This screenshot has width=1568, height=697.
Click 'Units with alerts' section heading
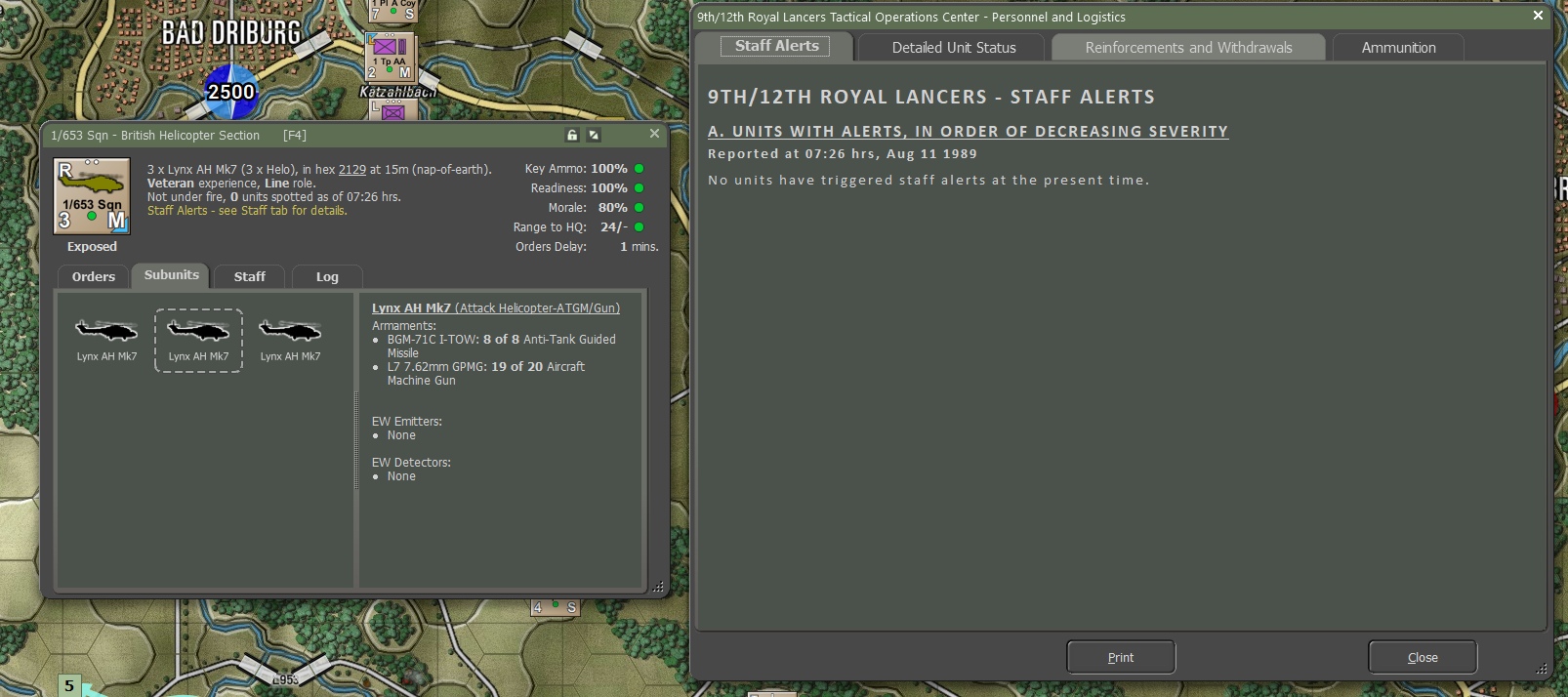968,131
